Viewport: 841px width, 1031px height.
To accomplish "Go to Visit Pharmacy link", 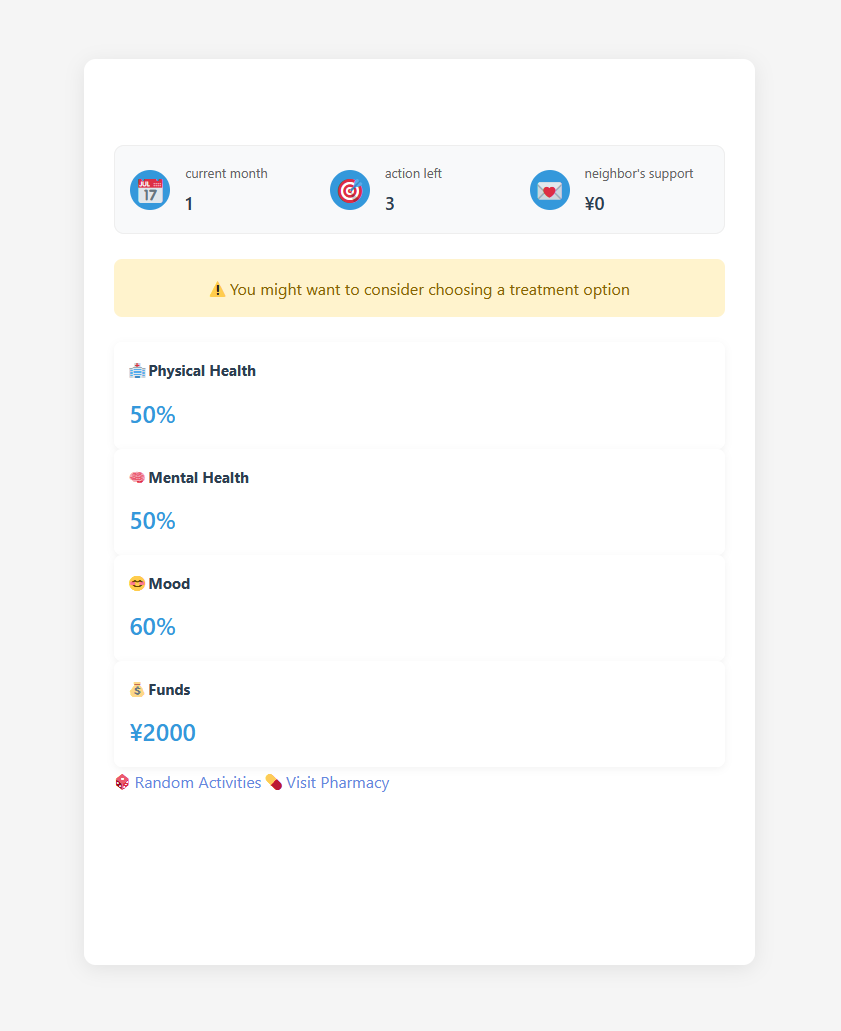I will tap(337, 783).
